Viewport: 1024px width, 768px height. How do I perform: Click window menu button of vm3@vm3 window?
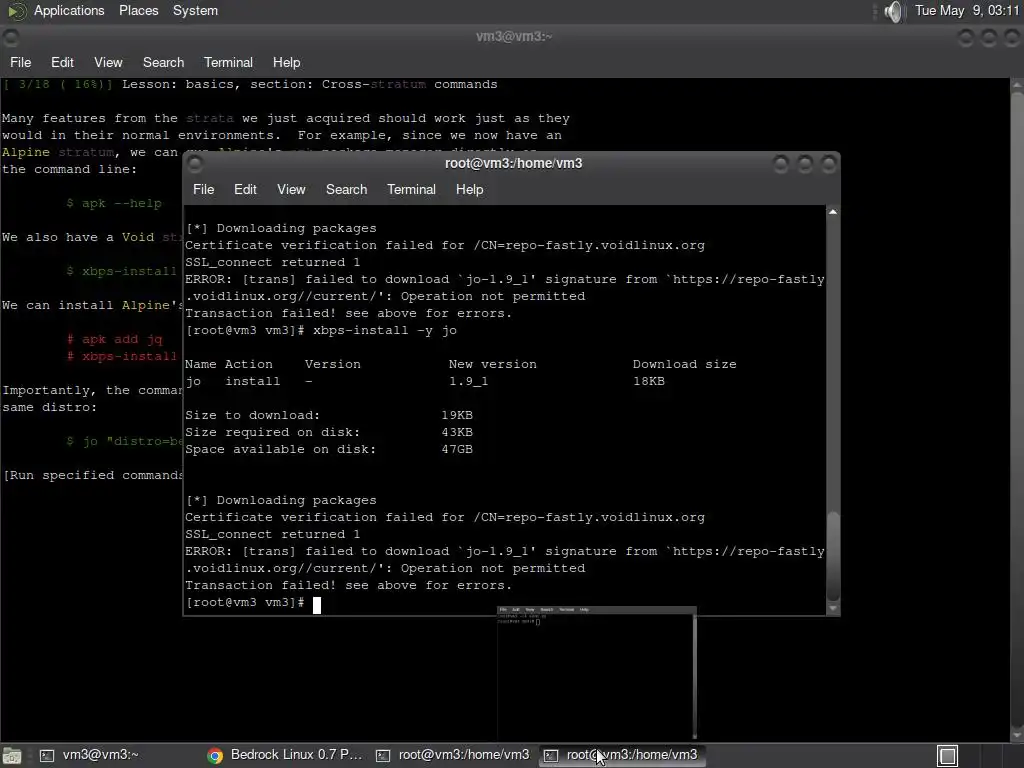[10, 37]
